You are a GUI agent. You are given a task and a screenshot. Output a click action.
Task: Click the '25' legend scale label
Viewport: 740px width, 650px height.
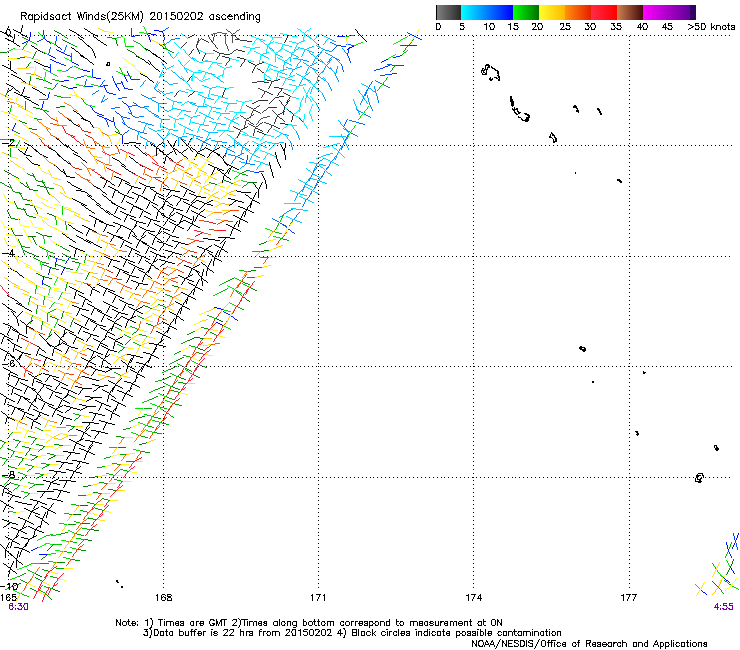pyautogui.click(x=564, y=27)
